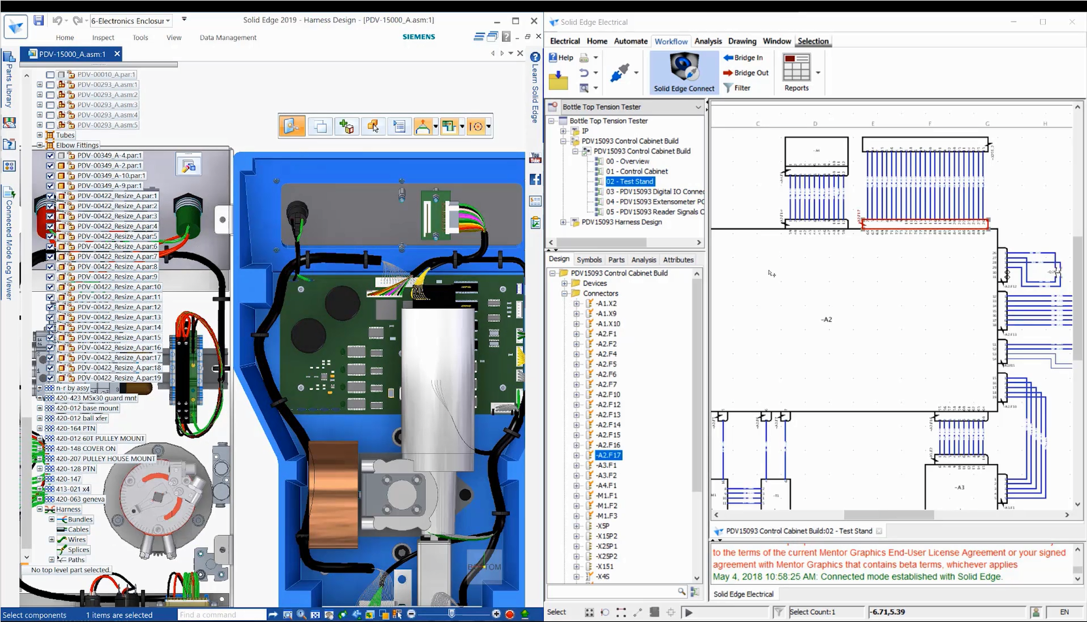Toggle visibility checkbox for PDV-00422_Resize_A.par:1
Image resolution: width=1087 pixels, height=622 pixels.
click(x=49, y=196)
